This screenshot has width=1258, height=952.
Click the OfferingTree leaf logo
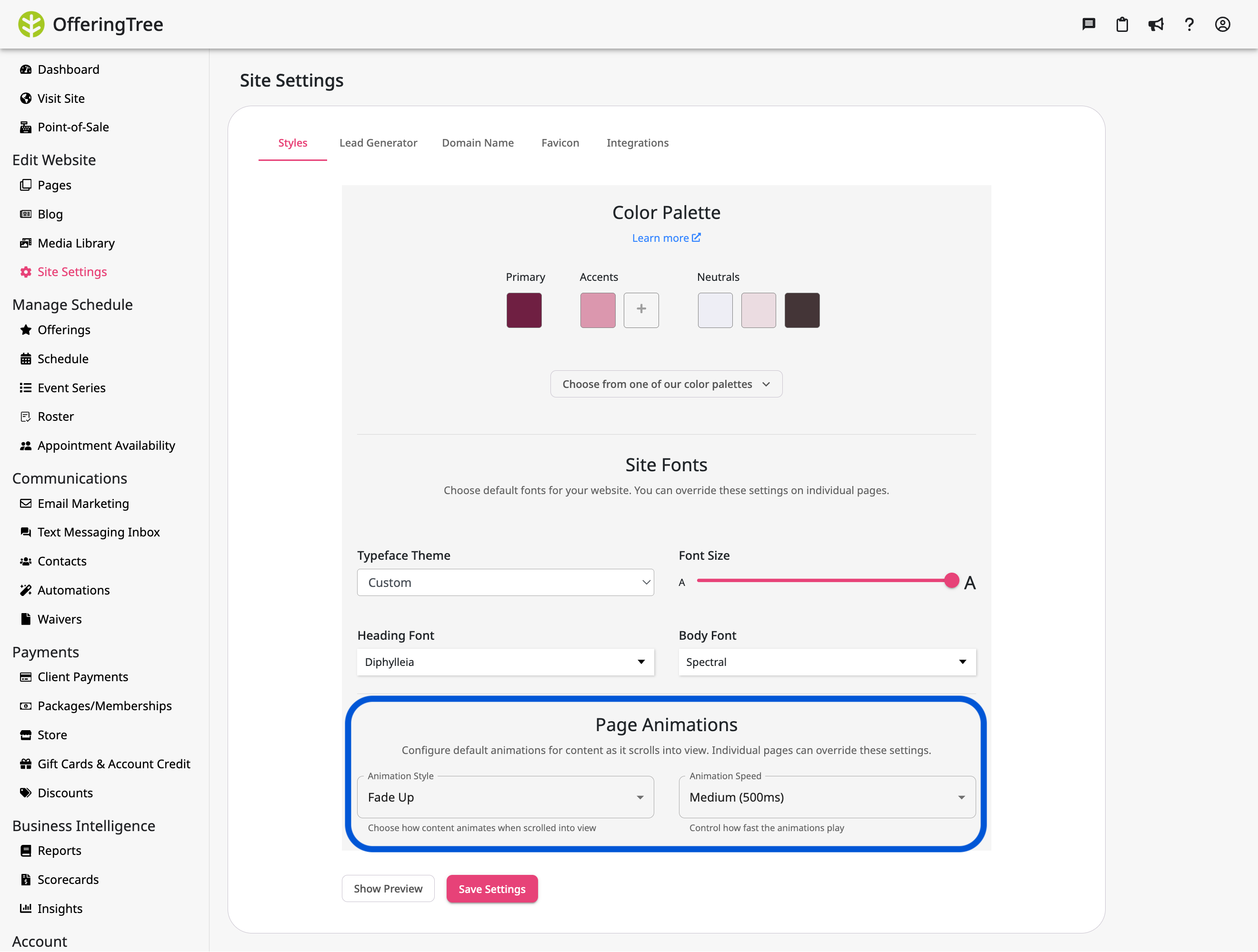[30, 24]
